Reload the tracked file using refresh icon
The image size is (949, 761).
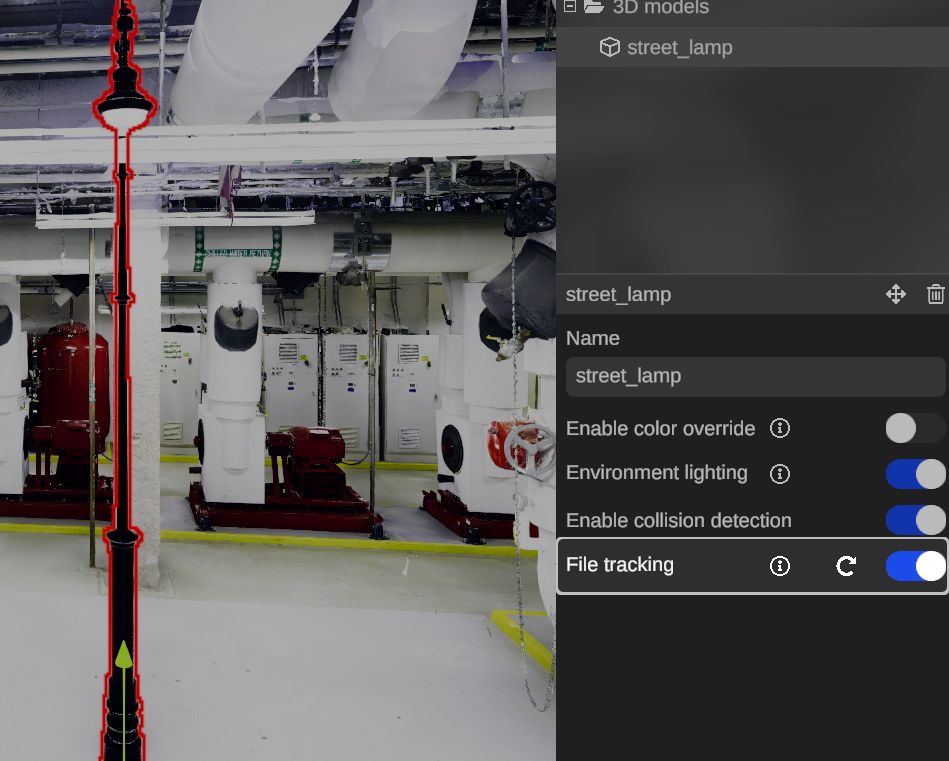pos(846,566)
